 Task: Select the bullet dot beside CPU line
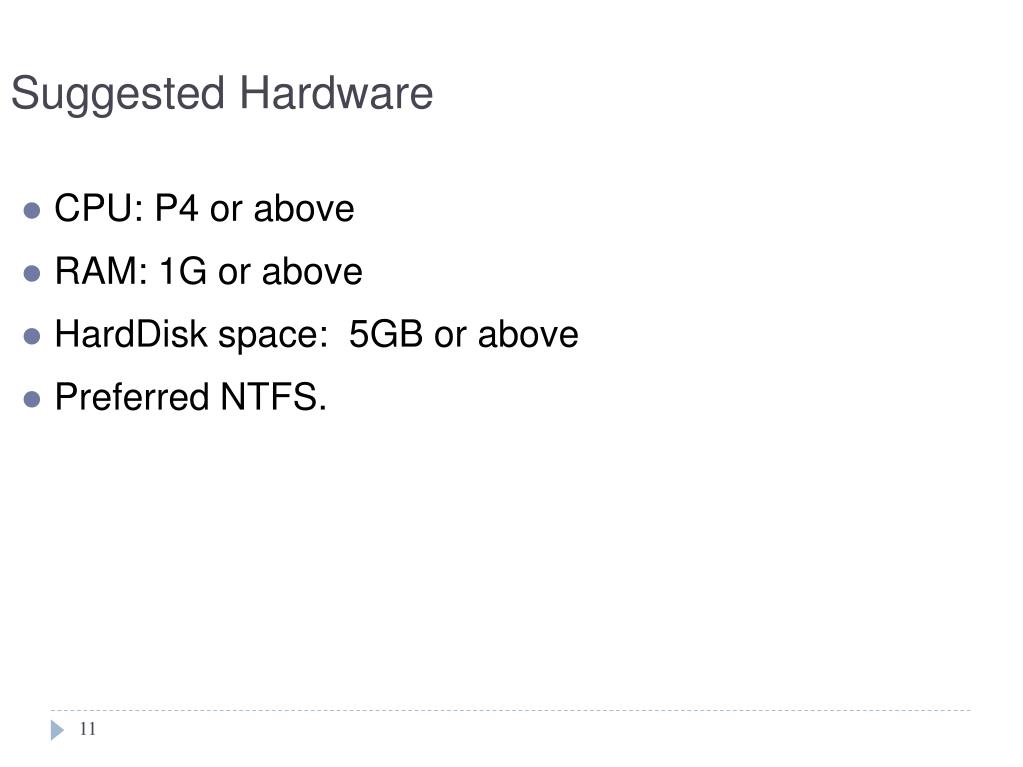(x=32, y=210)
